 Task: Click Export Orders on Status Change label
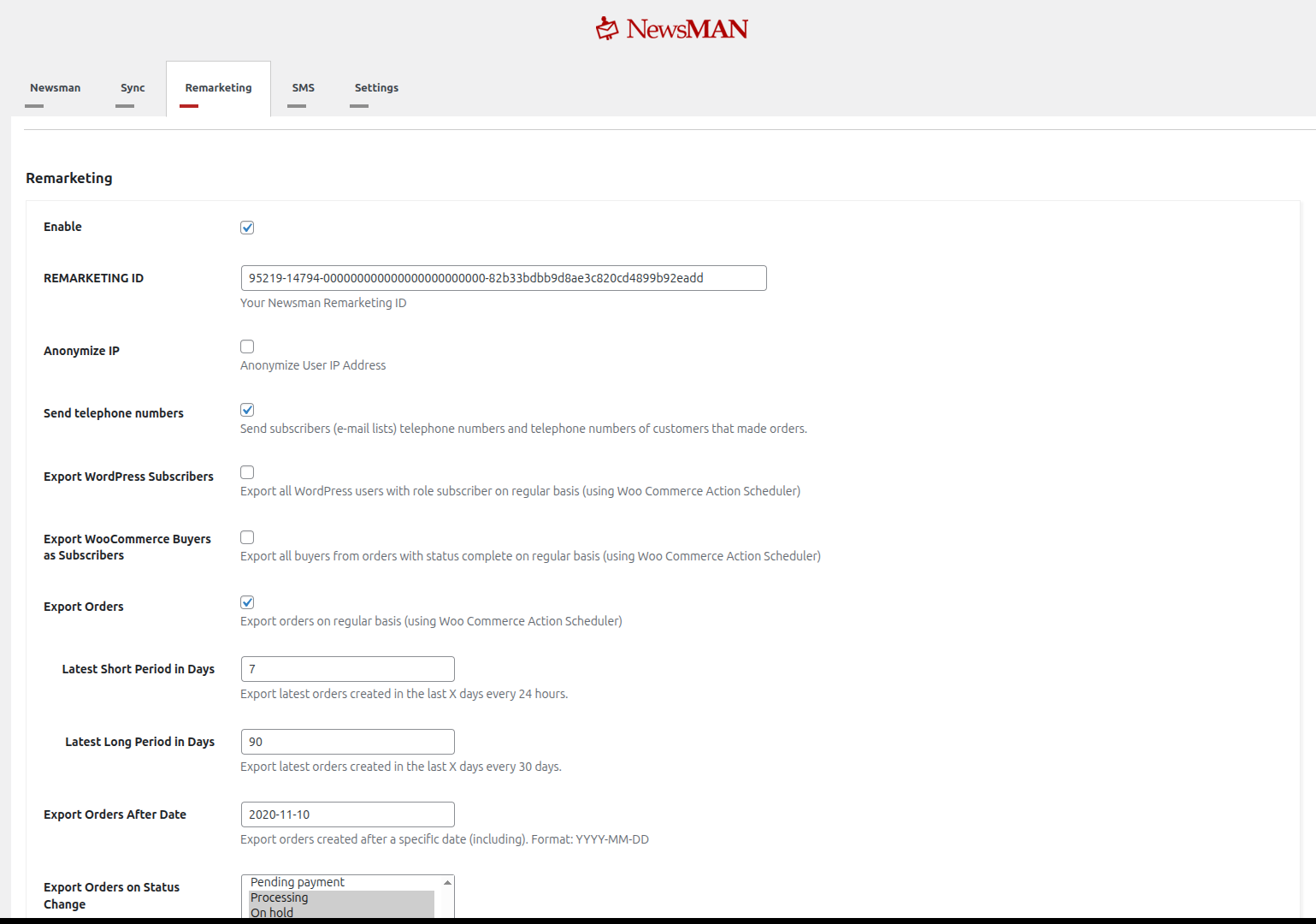coord(111,896)
